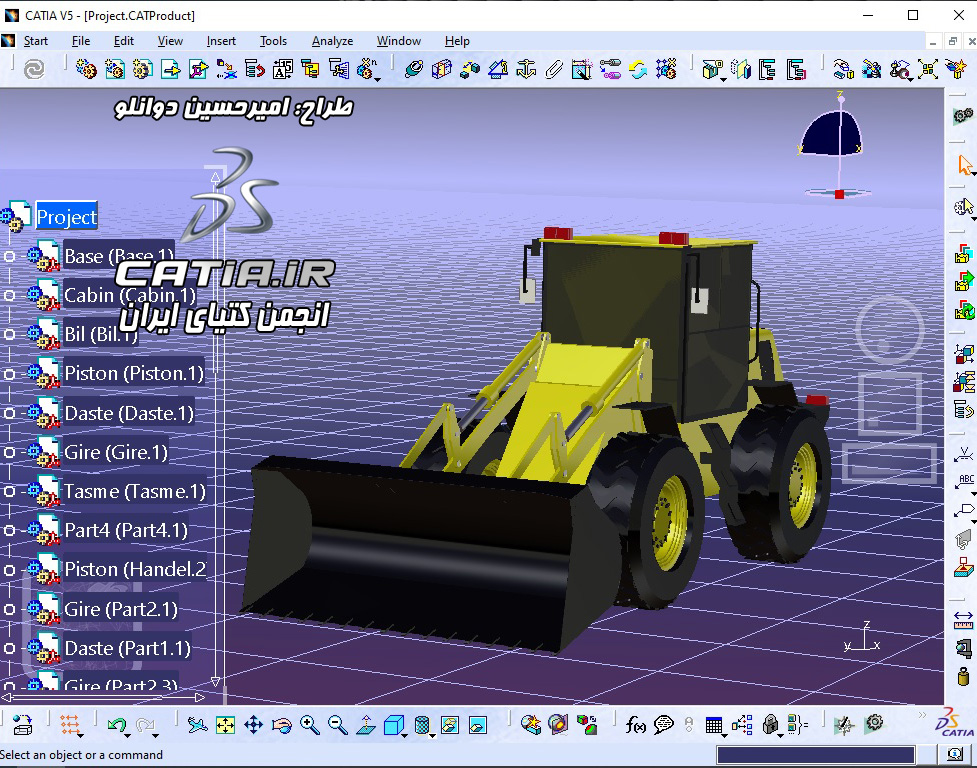Click the View menu
The height and width of the screenshot is (768, 977).
[170, 41]
